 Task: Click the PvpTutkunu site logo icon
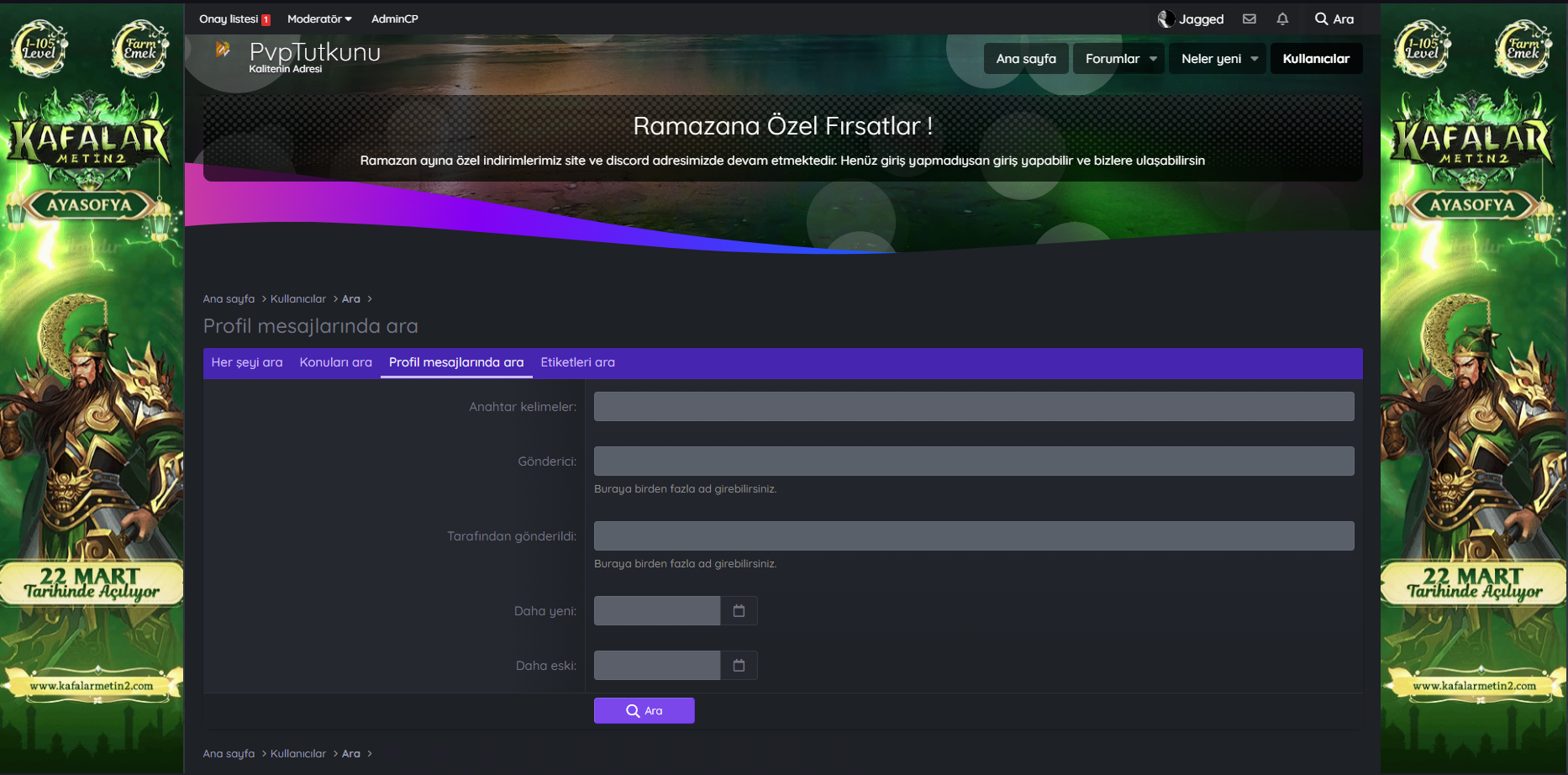223,50
